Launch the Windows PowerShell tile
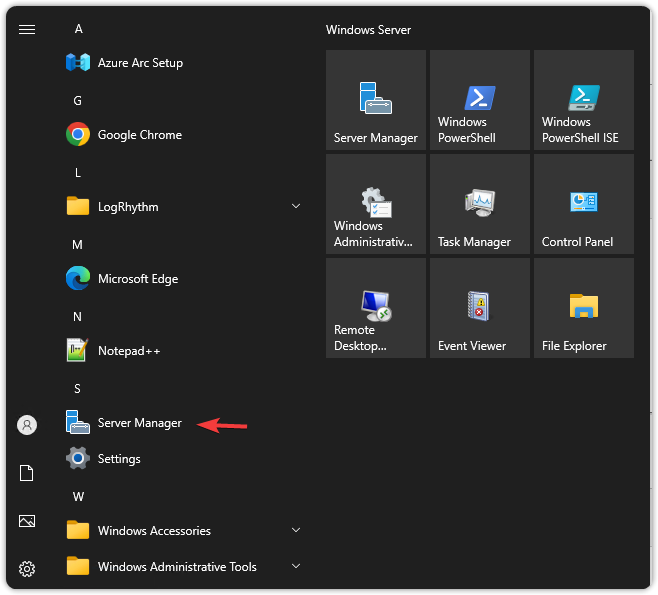 click(480, 100)
